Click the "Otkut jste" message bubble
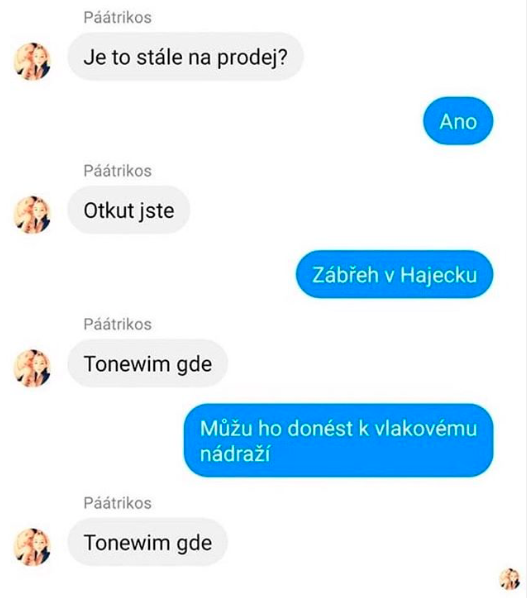The image size is (527, 598). click(x=129, y=210)
